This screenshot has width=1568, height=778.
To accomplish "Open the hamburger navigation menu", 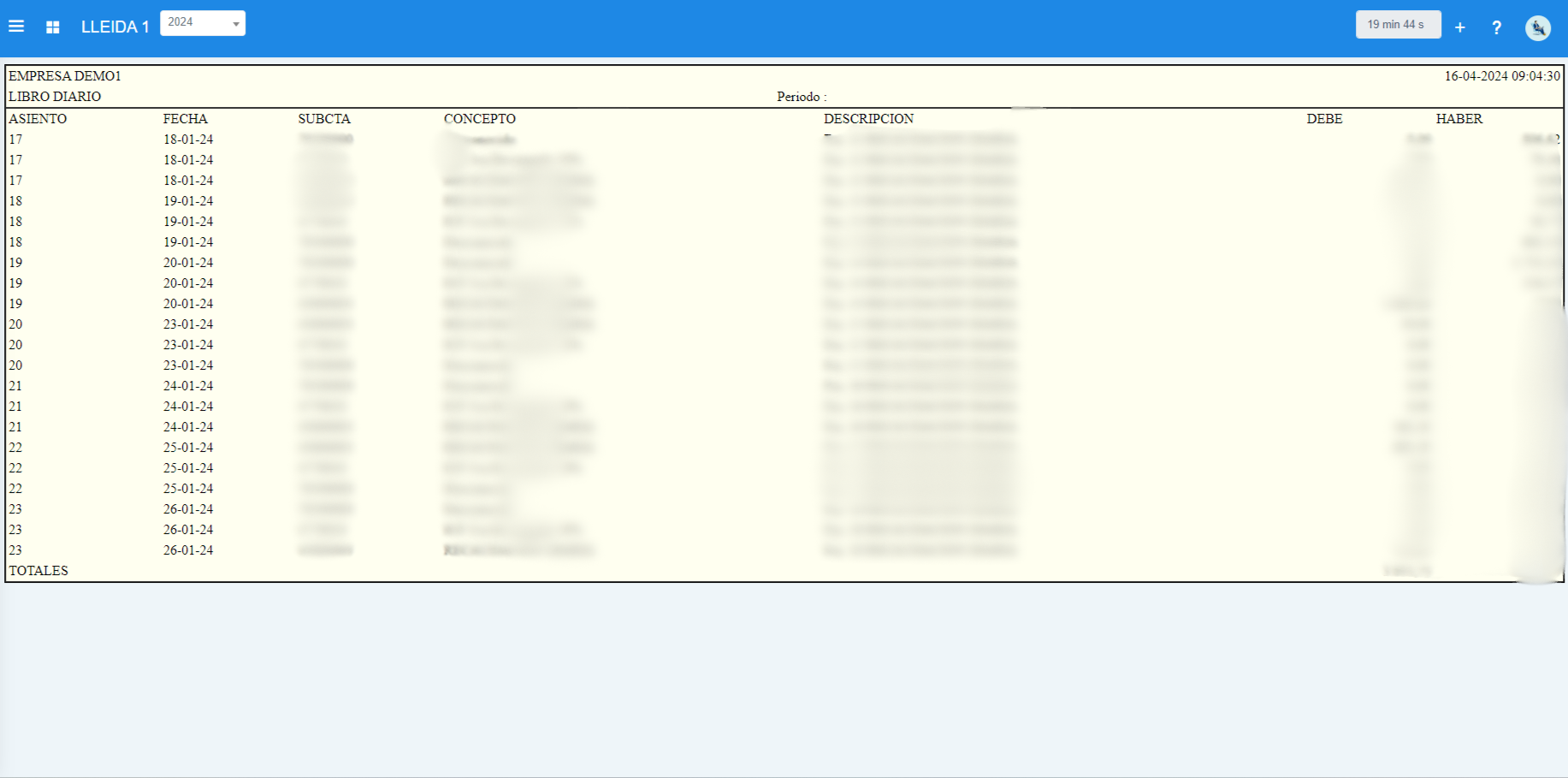I will pyautogui.click(x=16, y=27).
